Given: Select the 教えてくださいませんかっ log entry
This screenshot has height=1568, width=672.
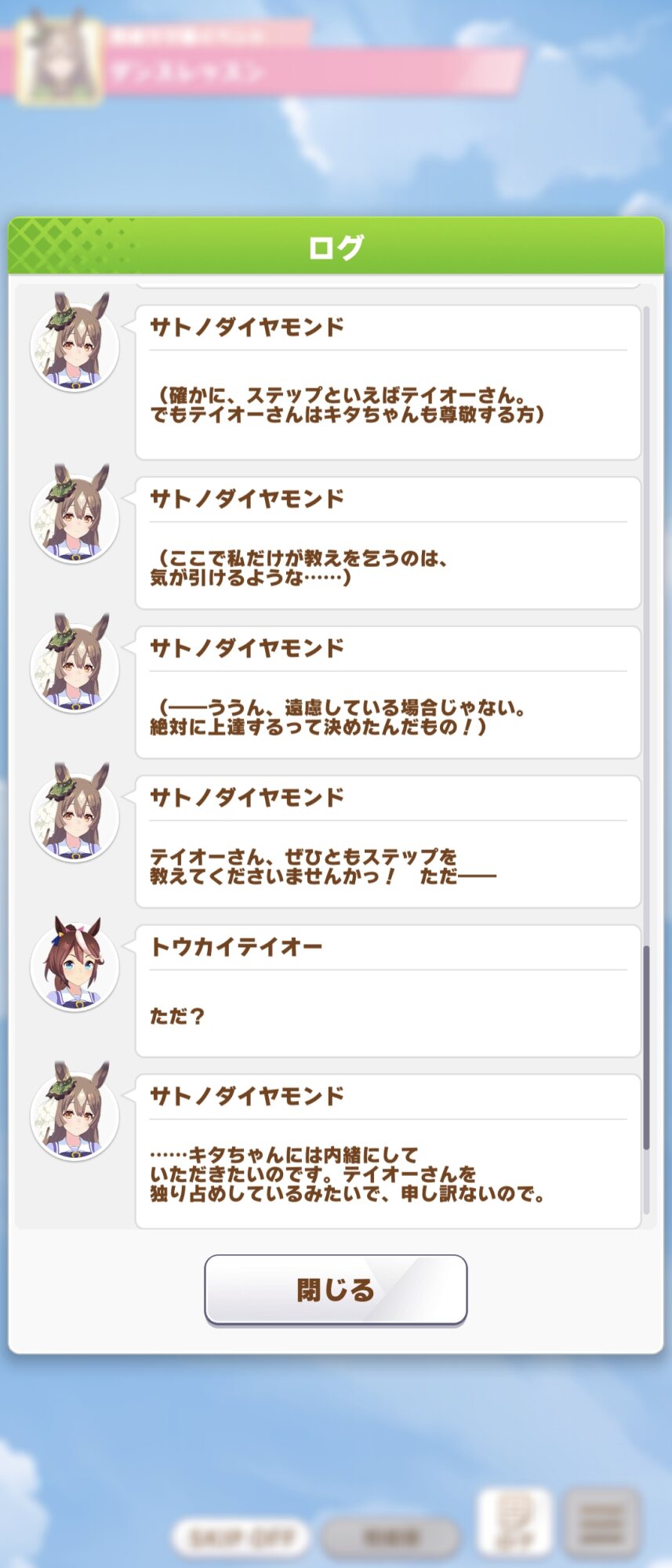Looking at the screenshot, I should (x=388, y=841).
